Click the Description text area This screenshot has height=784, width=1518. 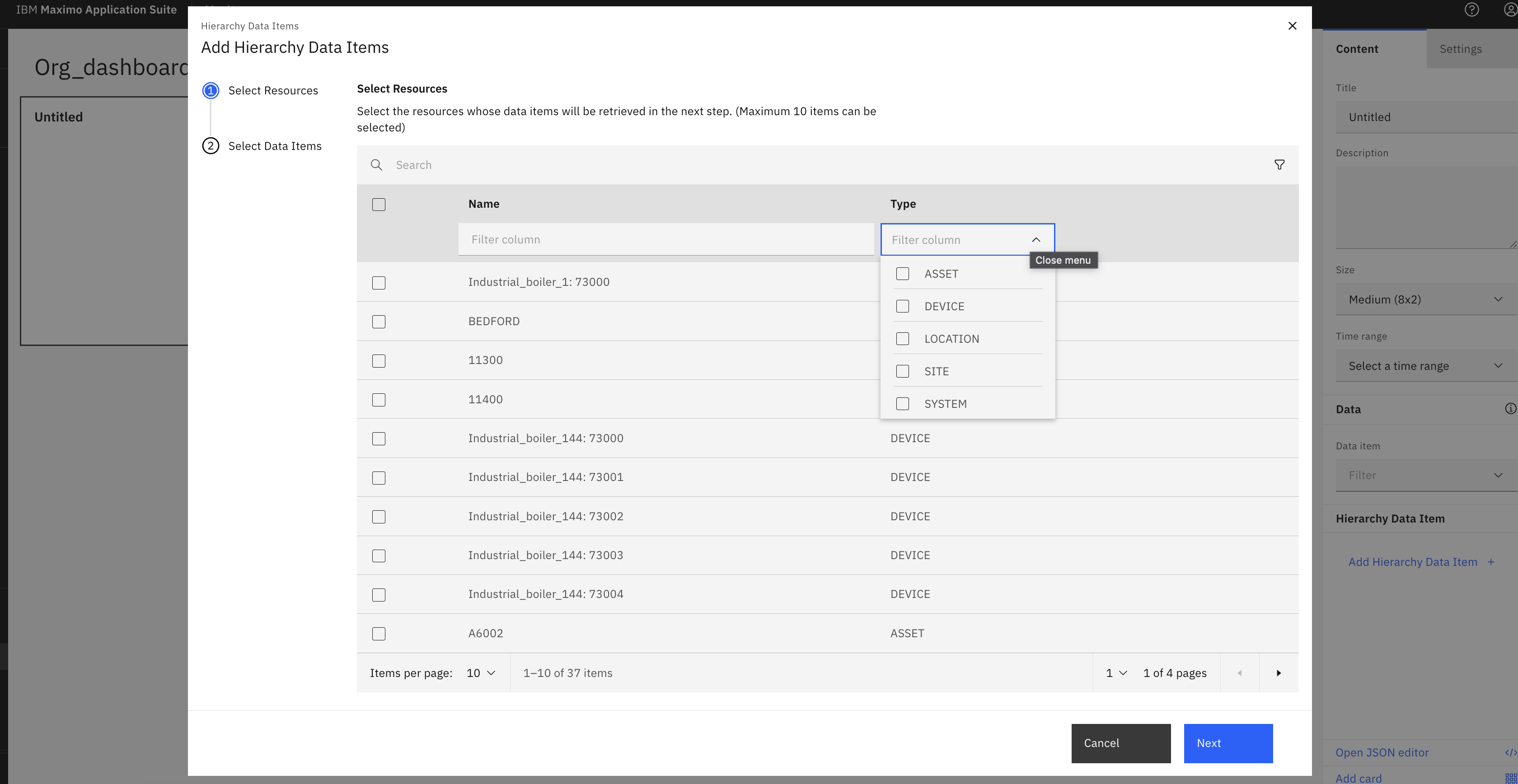(x=1426, y=207)
